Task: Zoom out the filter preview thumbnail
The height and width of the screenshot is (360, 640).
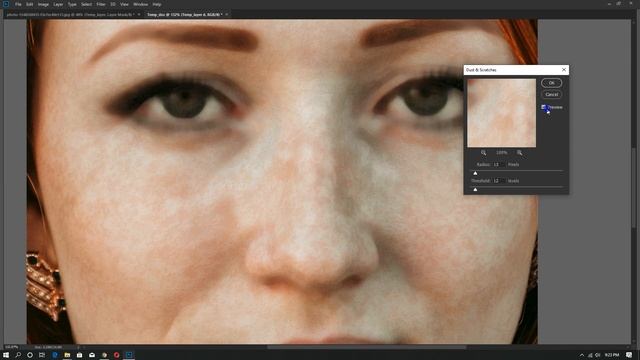Action: 484,153
